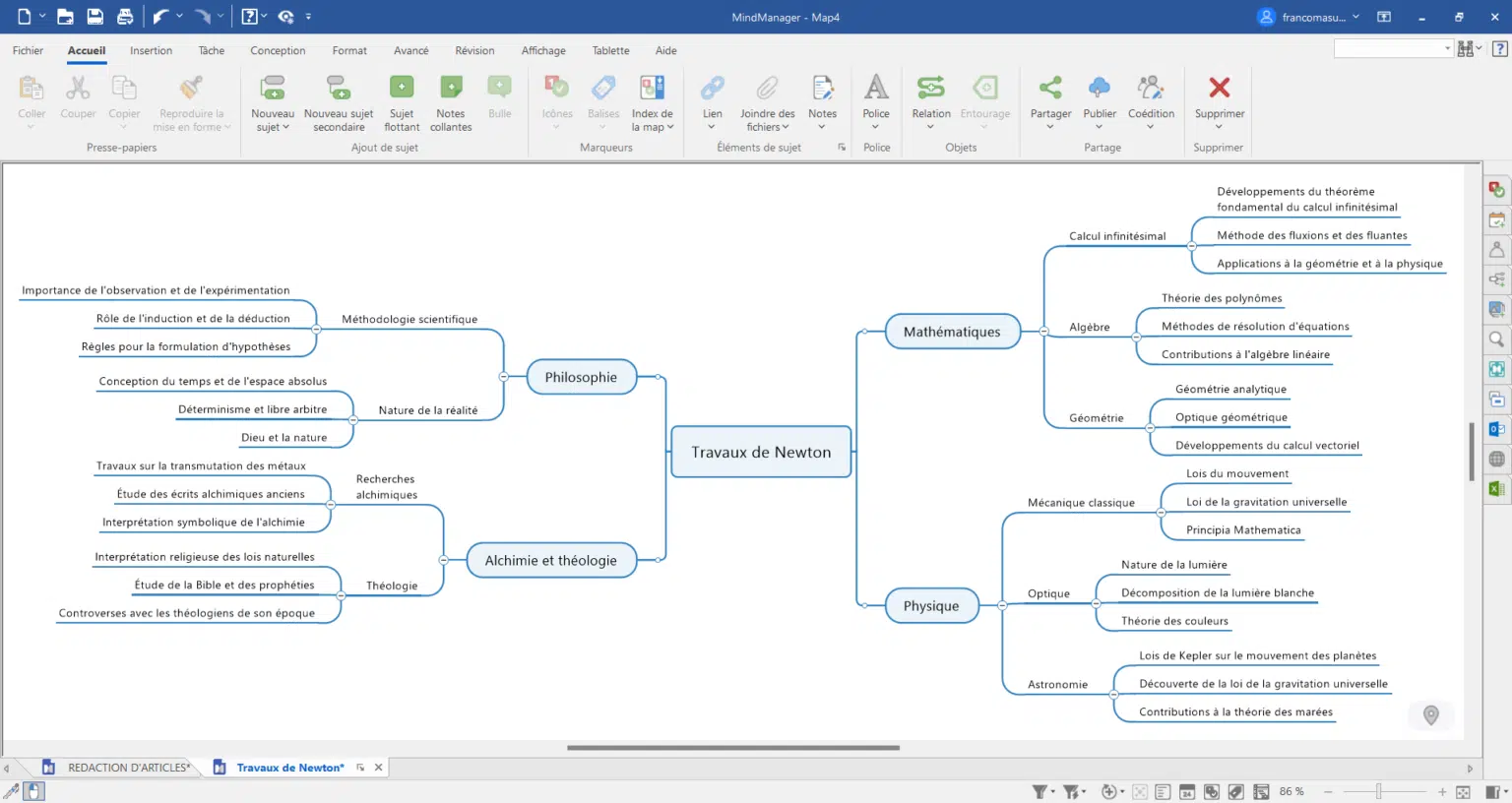Open the Partager share icon
Screen dimensions: 1512x803
pos(1050,89)
